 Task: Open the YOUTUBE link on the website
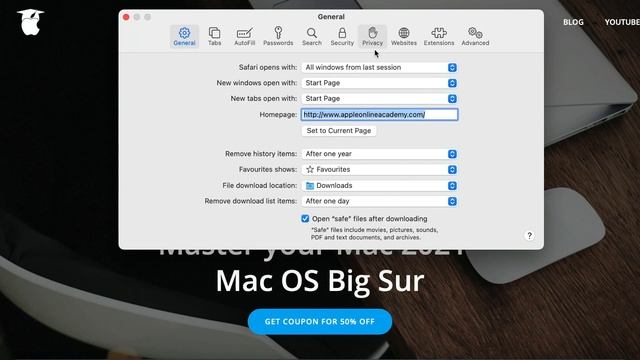[x=622, y=22]
